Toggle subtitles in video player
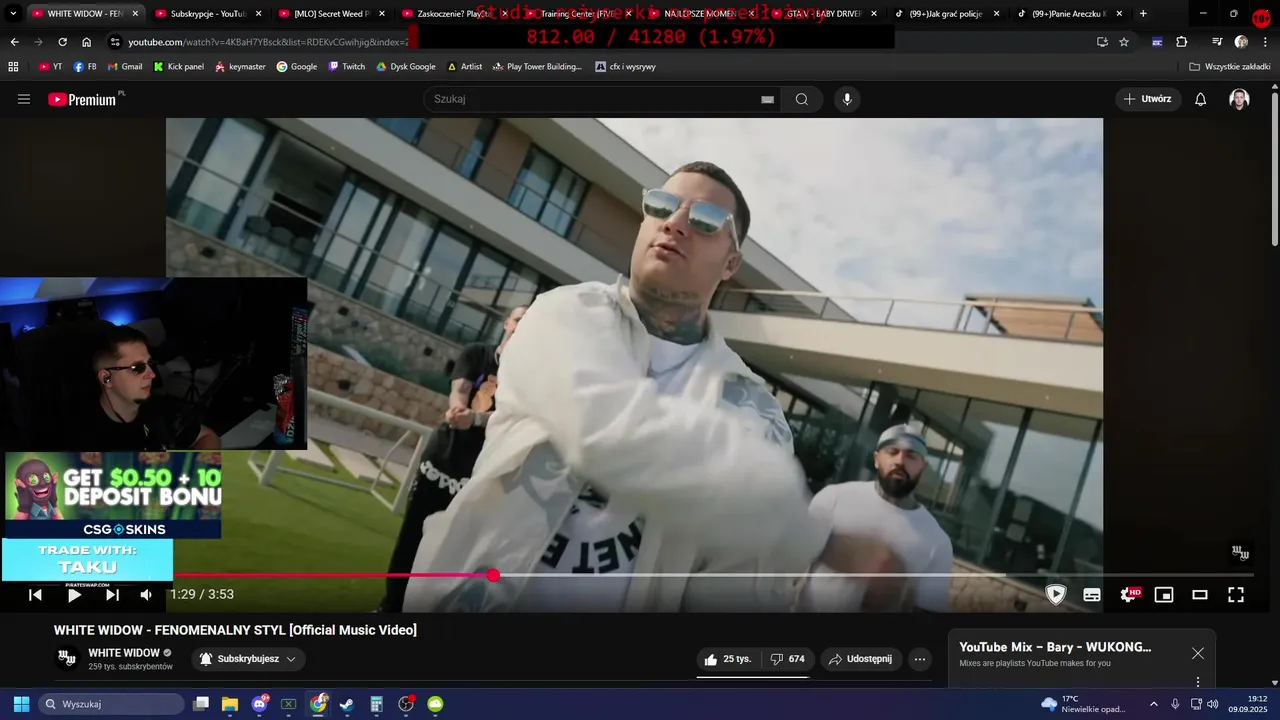Viewport: 1280px width, 720px height. (1092, 595)
